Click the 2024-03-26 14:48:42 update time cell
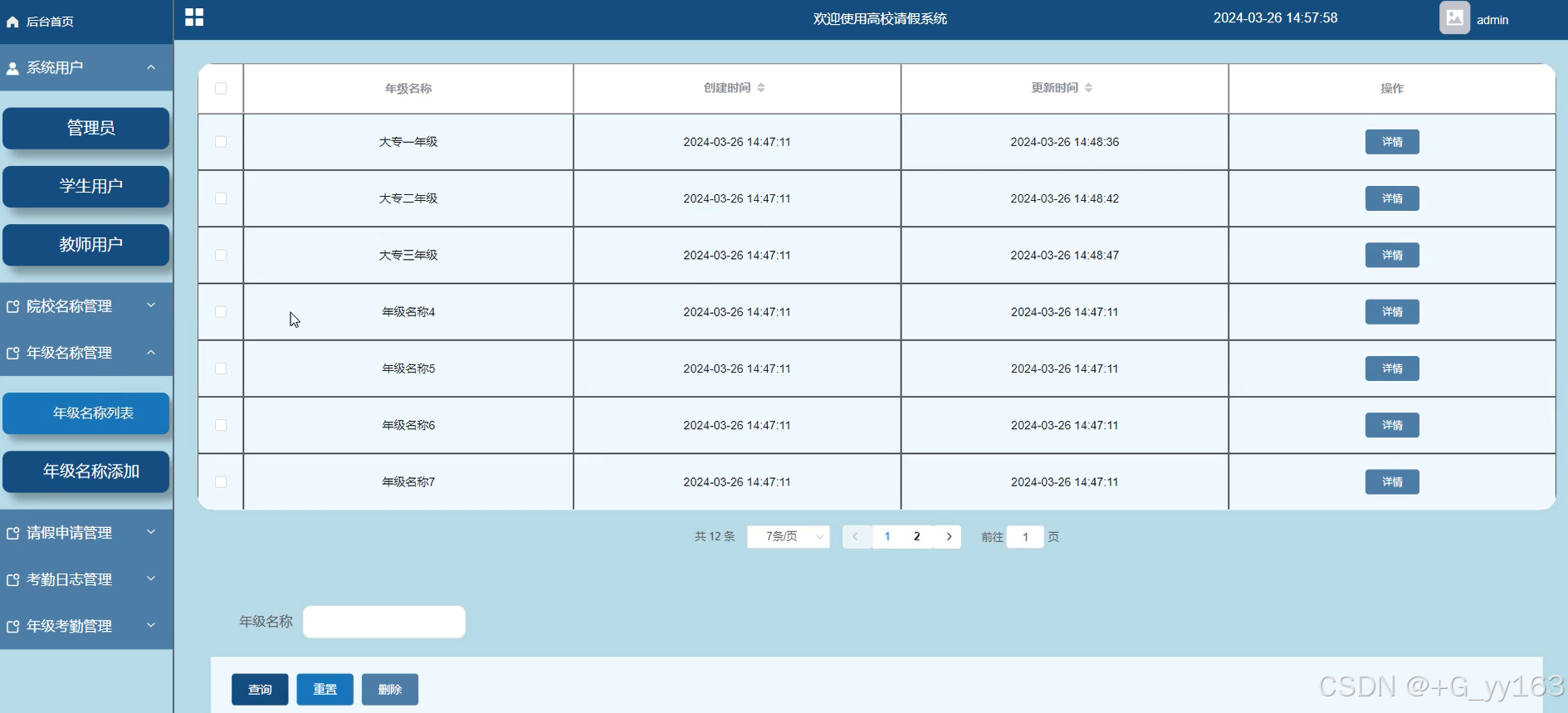Screen dimensions: 1568x713 (x=1065, y=198)
